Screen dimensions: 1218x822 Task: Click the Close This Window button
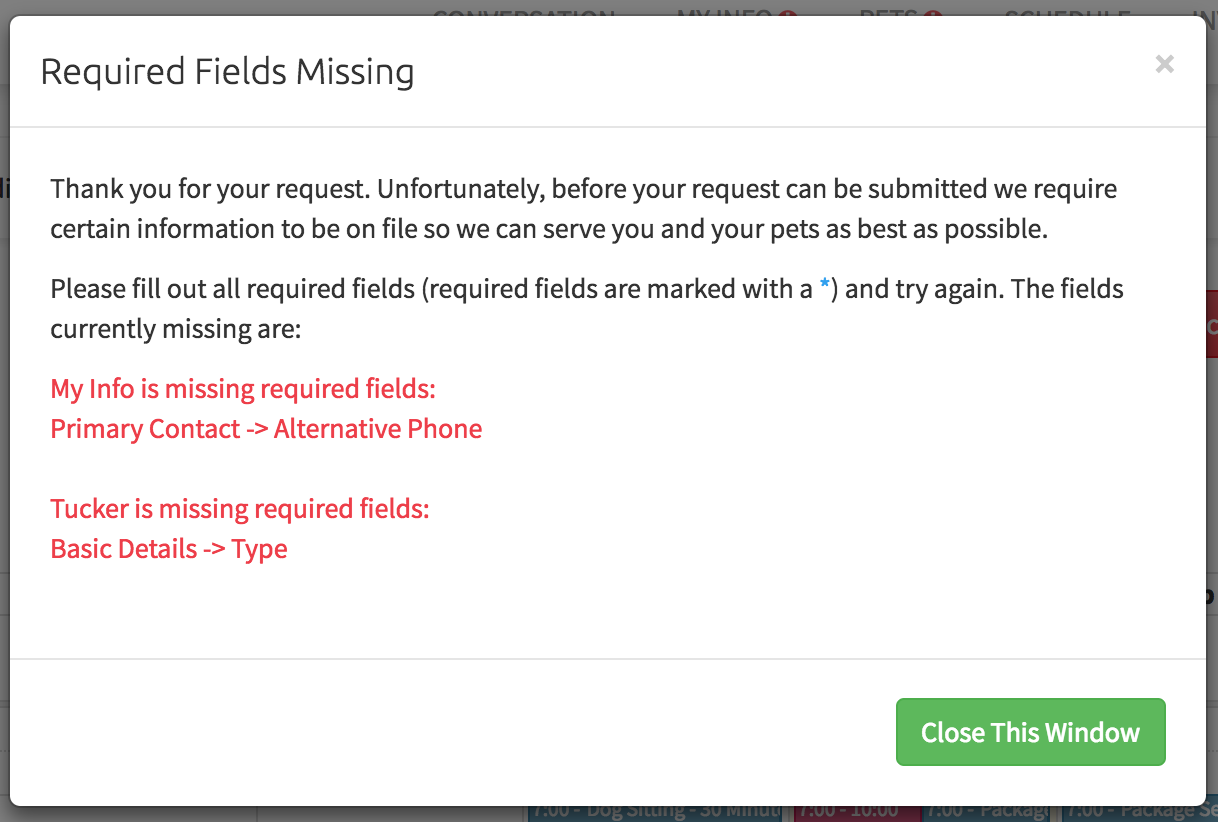click(x=1030, y=732)
